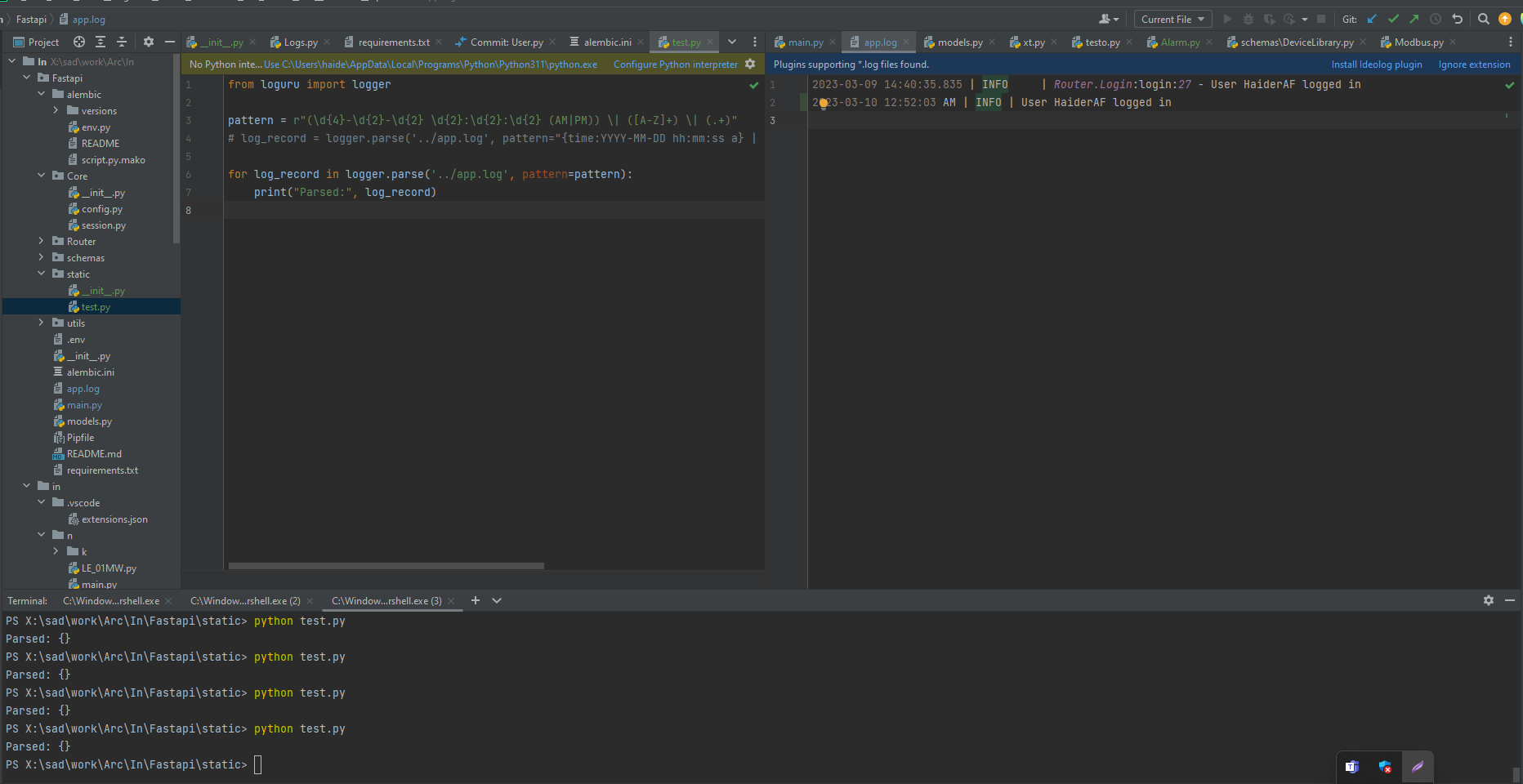Click Install Ideolog plugin link

coord(1377,64)
